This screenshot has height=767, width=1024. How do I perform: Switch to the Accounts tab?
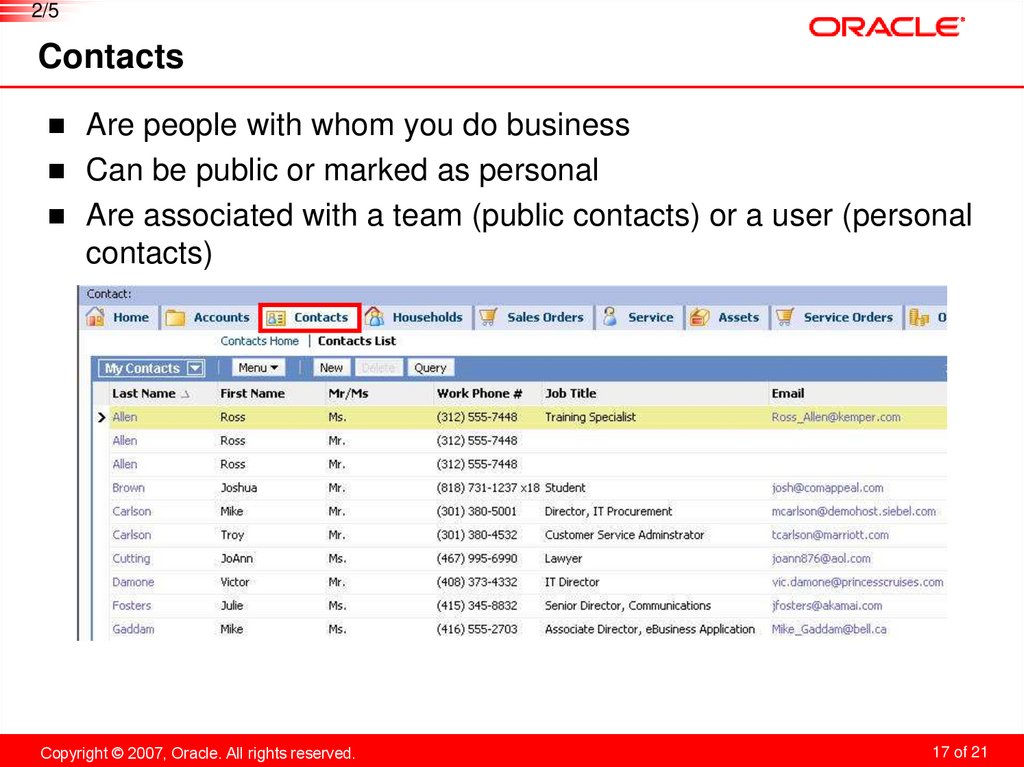pos(208,318)
